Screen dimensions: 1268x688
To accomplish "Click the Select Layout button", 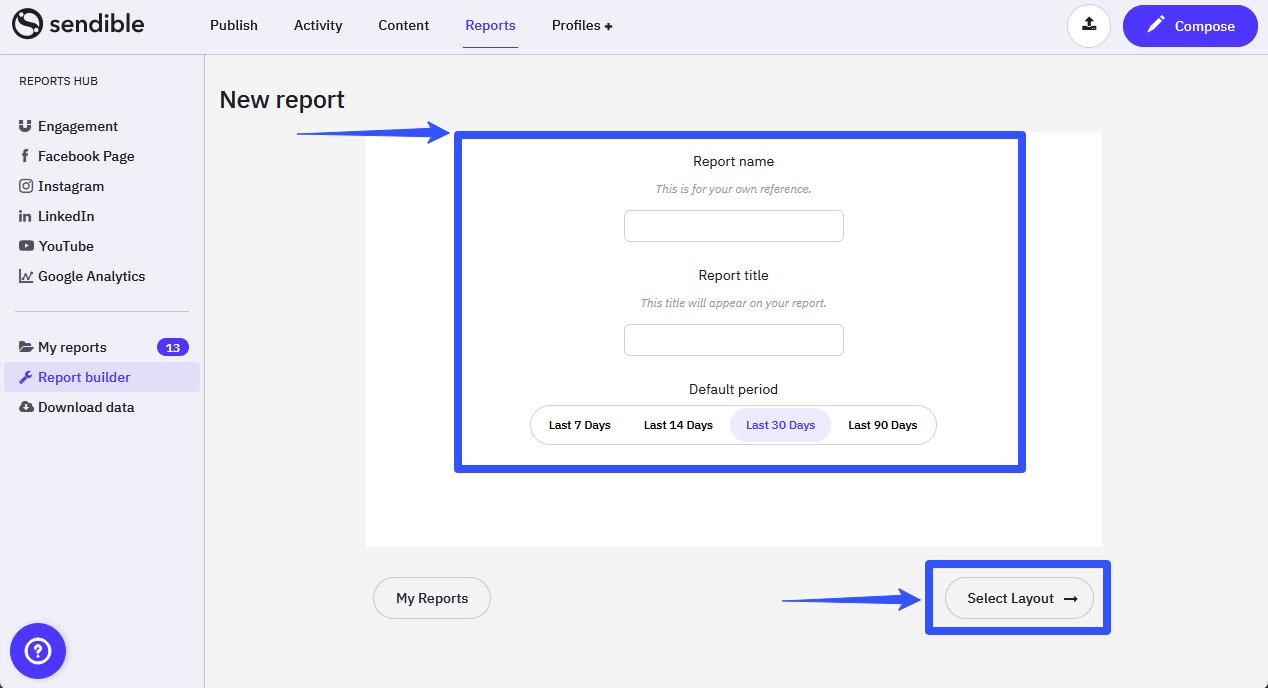I will pyautogui.click(x=1018, y=598).
